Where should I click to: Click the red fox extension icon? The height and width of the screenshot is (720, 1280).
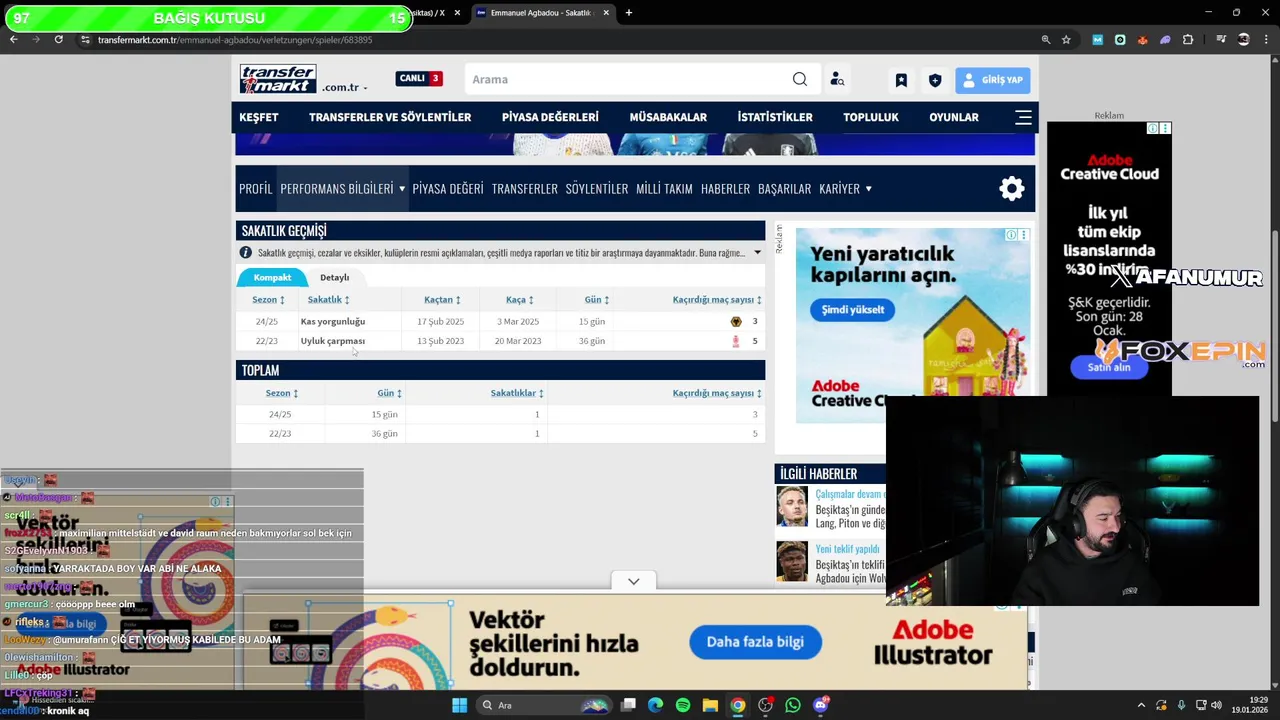coord(1142,39)
